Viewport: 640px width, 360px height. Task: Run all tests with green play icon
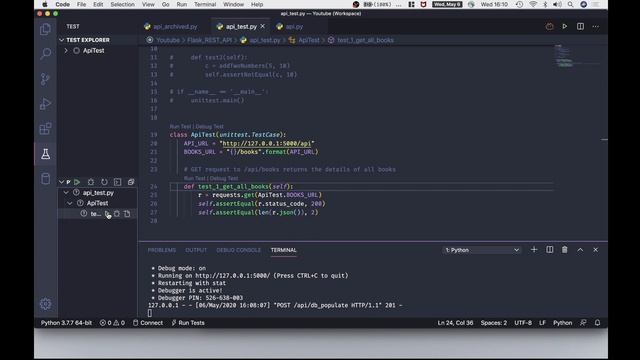click(77, 182)
